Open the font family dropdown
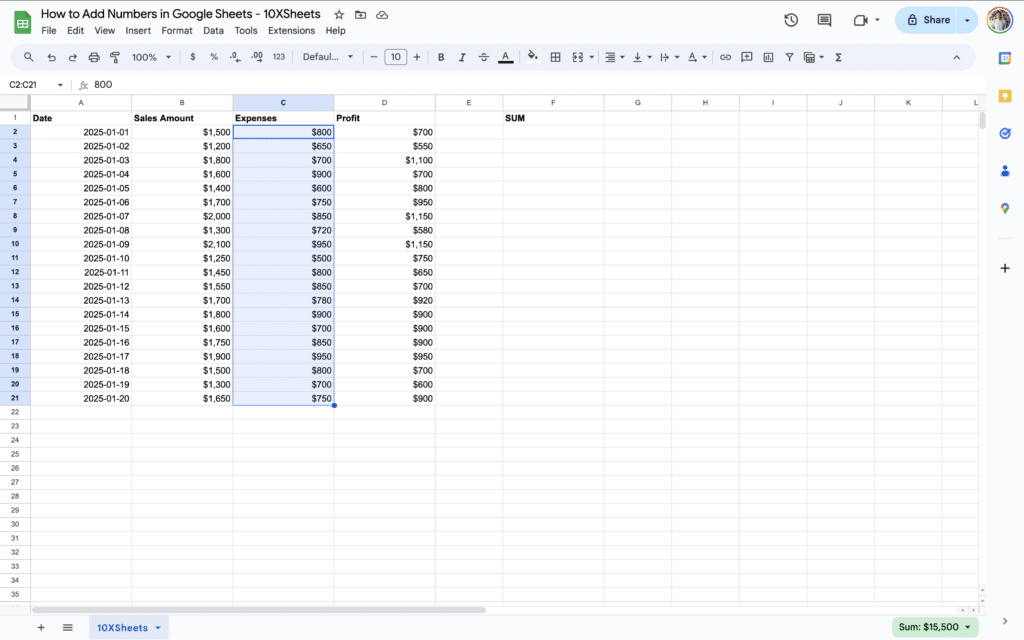The width and height of the screenshot is (1024, 640). point(325,57)
